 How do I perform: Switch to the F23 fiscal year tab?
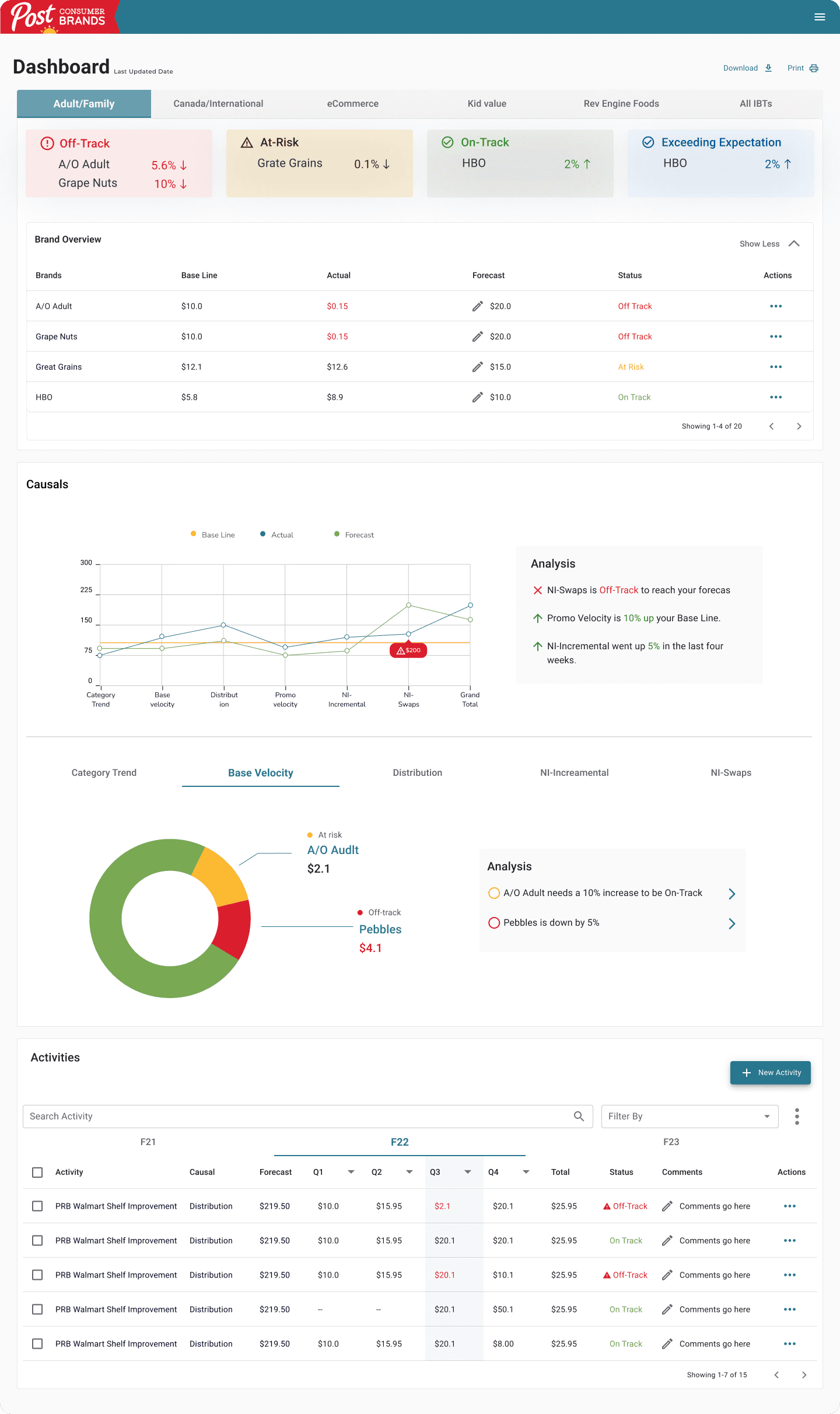pos(671,1142)
